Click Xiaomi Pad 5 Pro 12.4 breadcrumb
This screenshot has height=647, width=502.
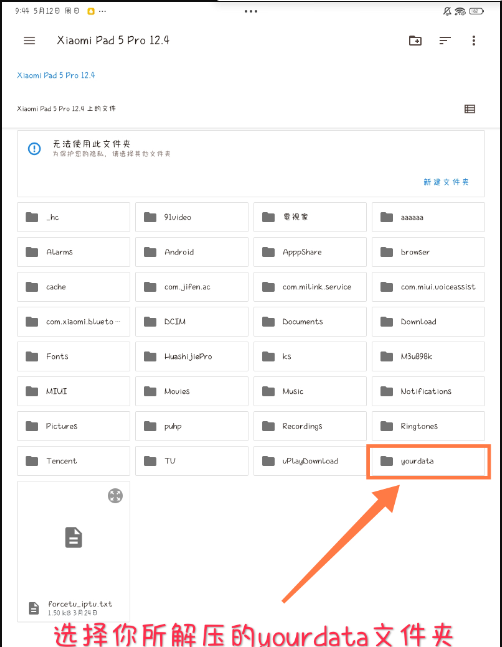[x=56, y=75]
